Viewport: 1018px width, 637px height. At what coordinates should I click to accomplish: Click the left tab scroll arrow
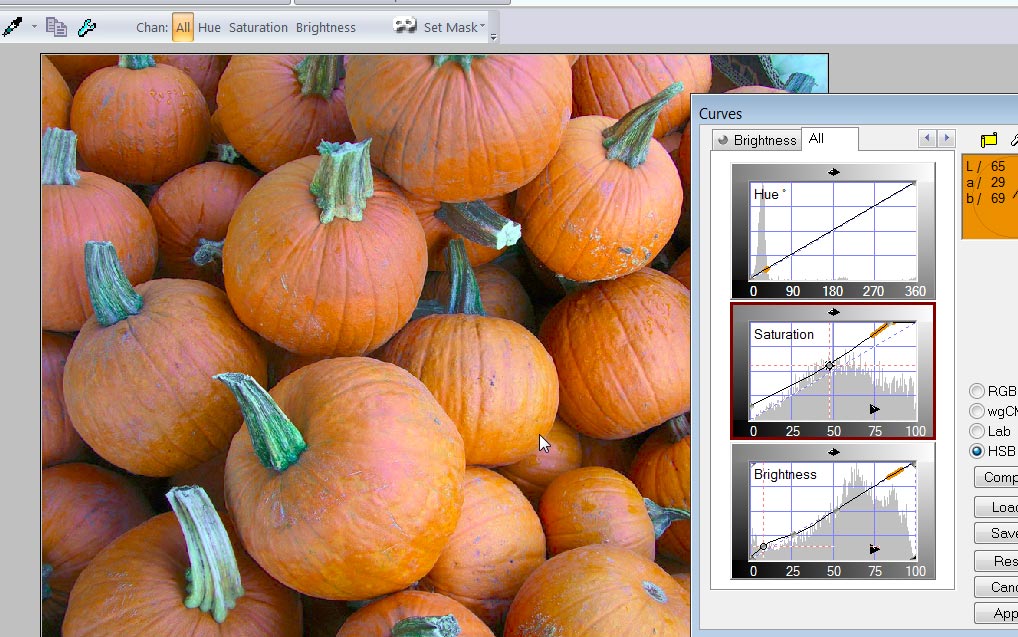tap(927, 138)
